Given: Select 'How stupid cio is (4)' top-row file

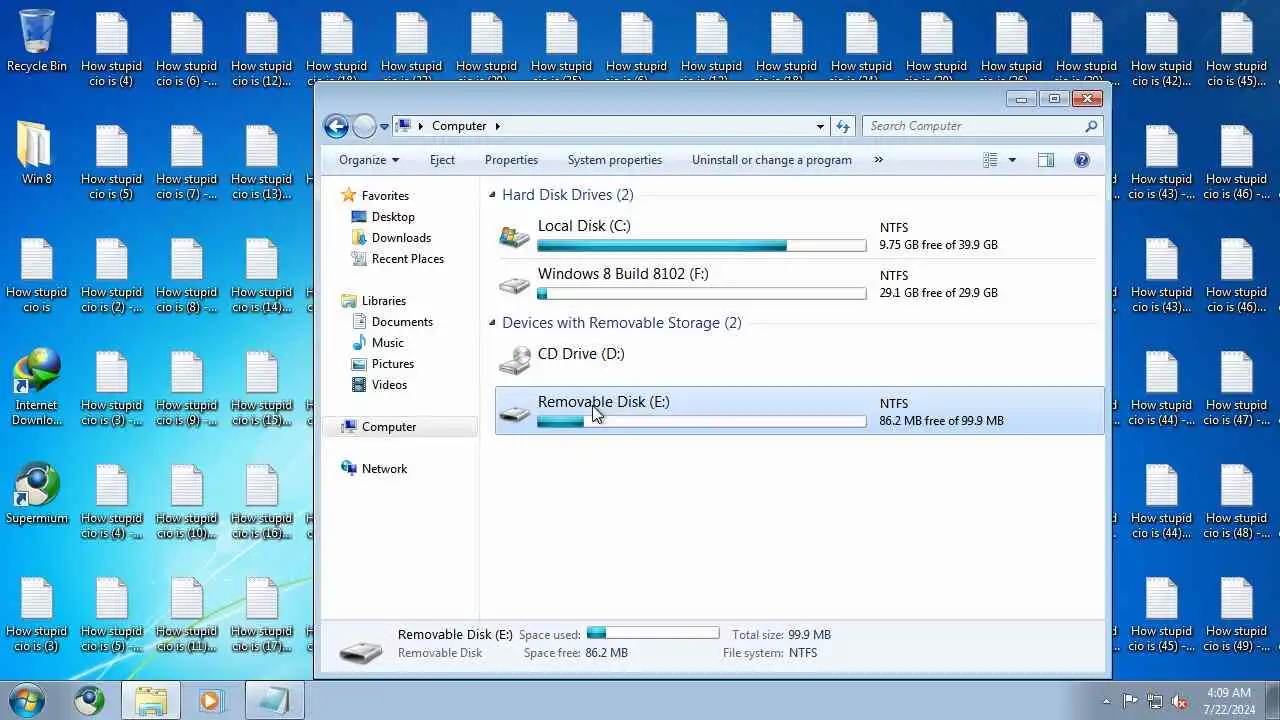Looking at the screenshot, I should [x=112, y=49].
